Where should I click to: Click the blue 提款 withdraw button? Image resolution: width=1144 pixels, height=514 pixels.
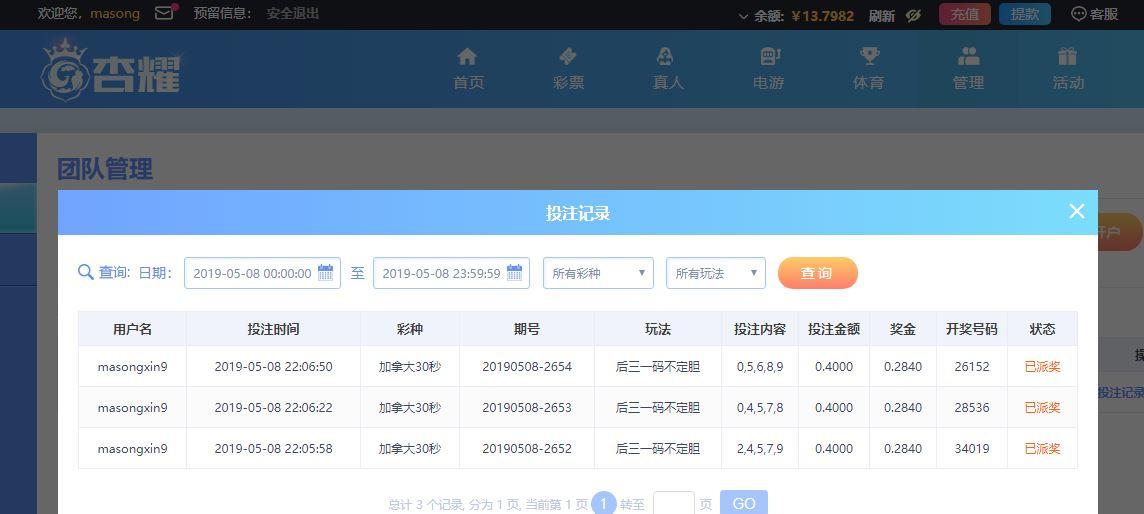point(1024,14)
